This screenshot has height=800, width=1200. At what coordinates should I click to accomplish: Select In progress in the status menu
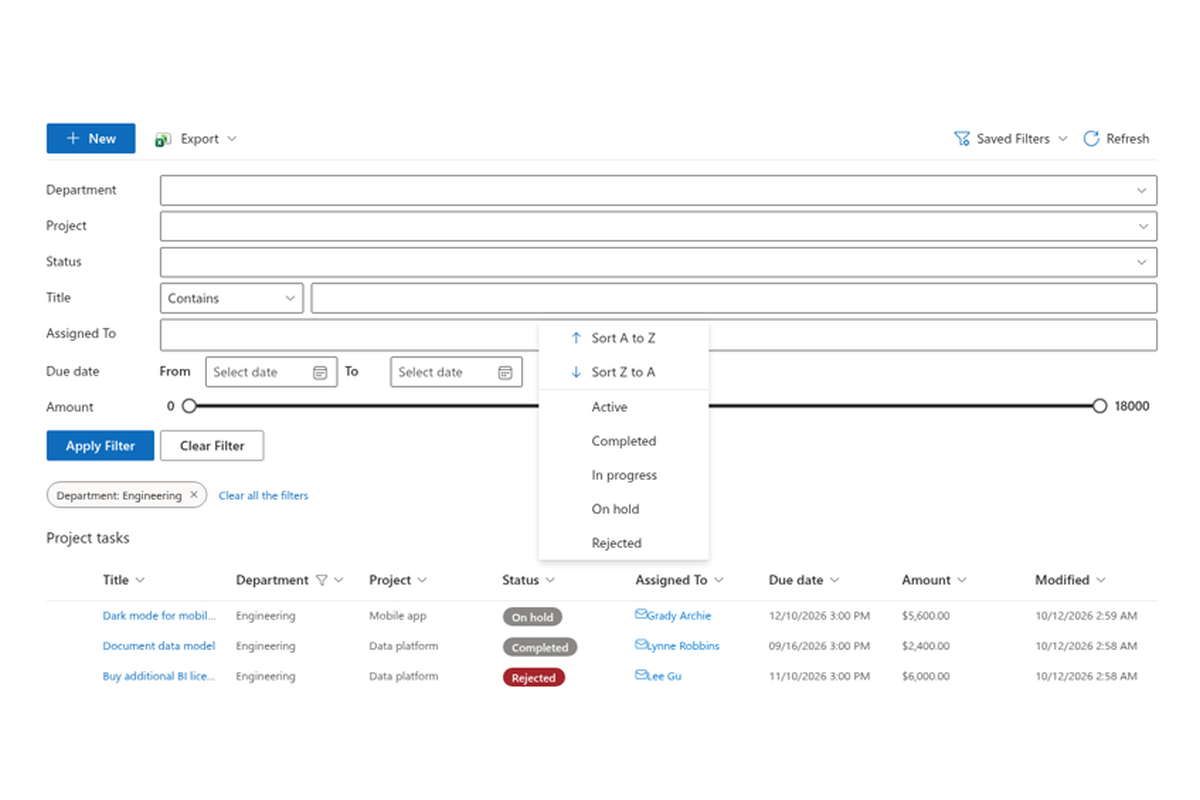(623, 475)
